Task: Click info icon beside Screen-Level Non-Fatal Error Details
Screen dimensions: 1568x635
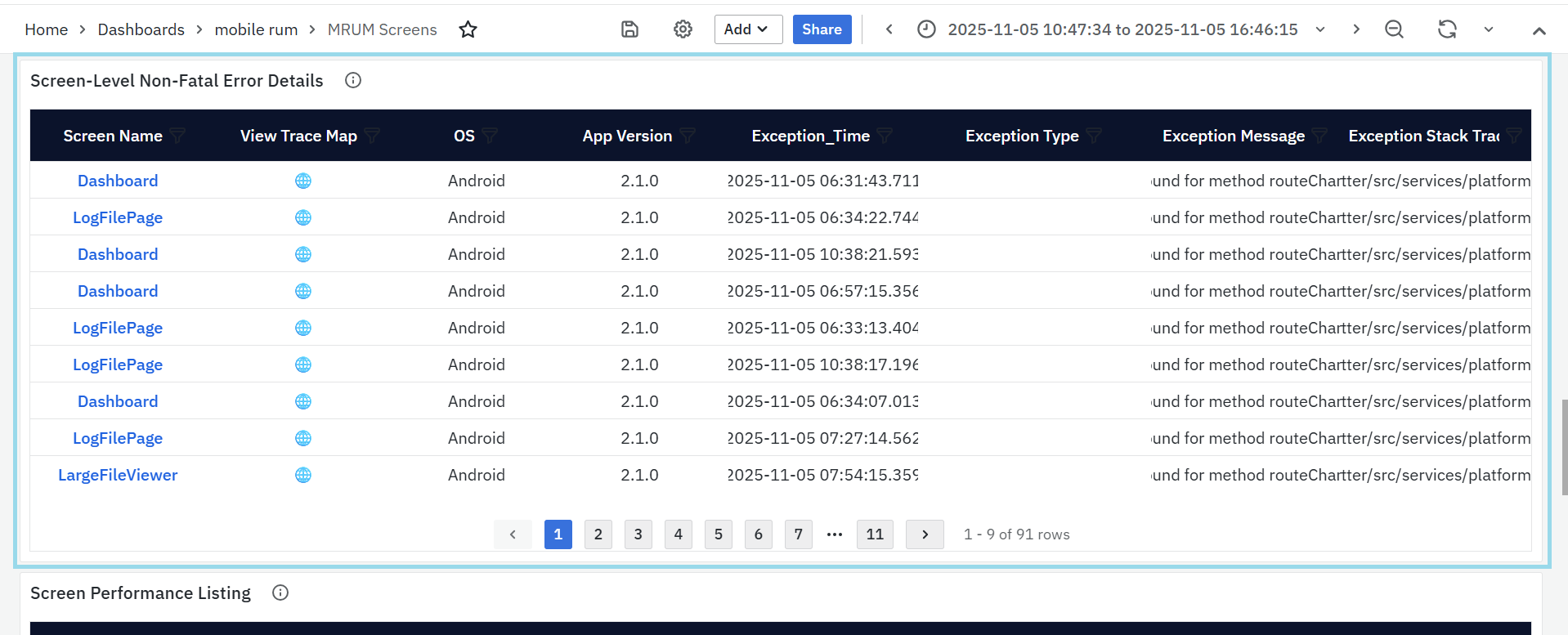Action: pos(353,80)
